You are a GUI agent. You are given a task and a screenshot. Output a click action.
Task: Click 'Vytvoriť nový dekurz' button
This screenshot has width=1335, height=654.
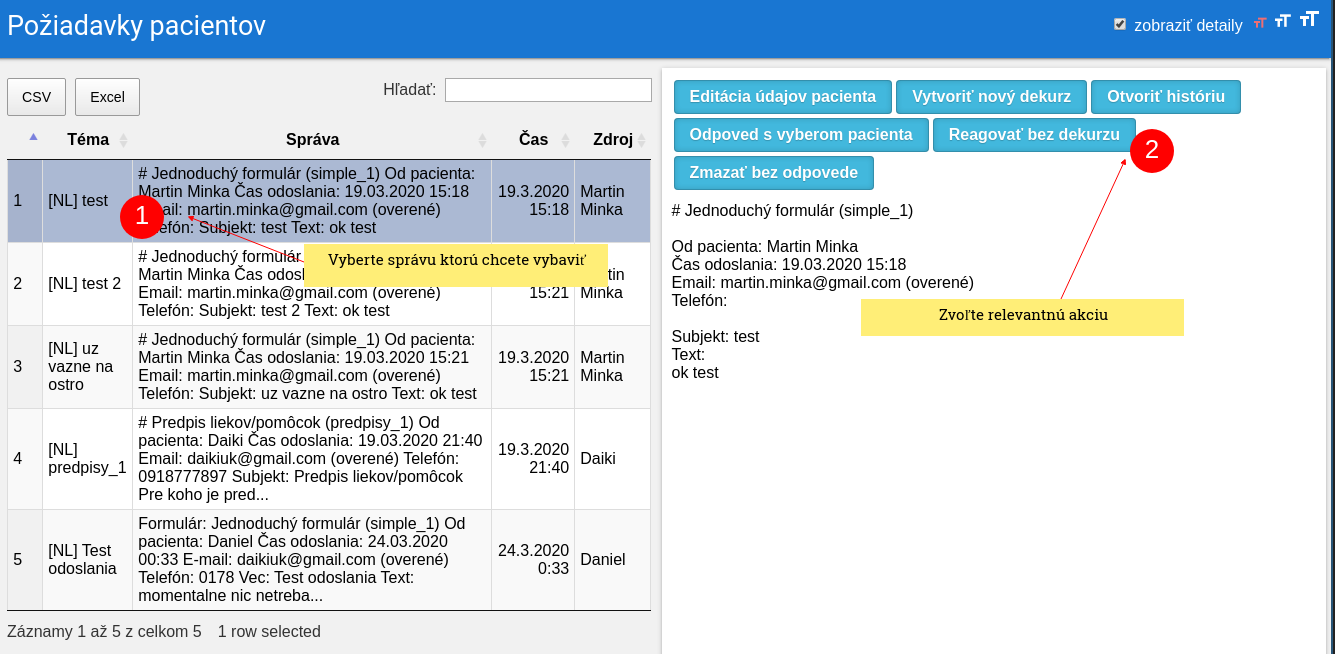[x=991, y=97]
